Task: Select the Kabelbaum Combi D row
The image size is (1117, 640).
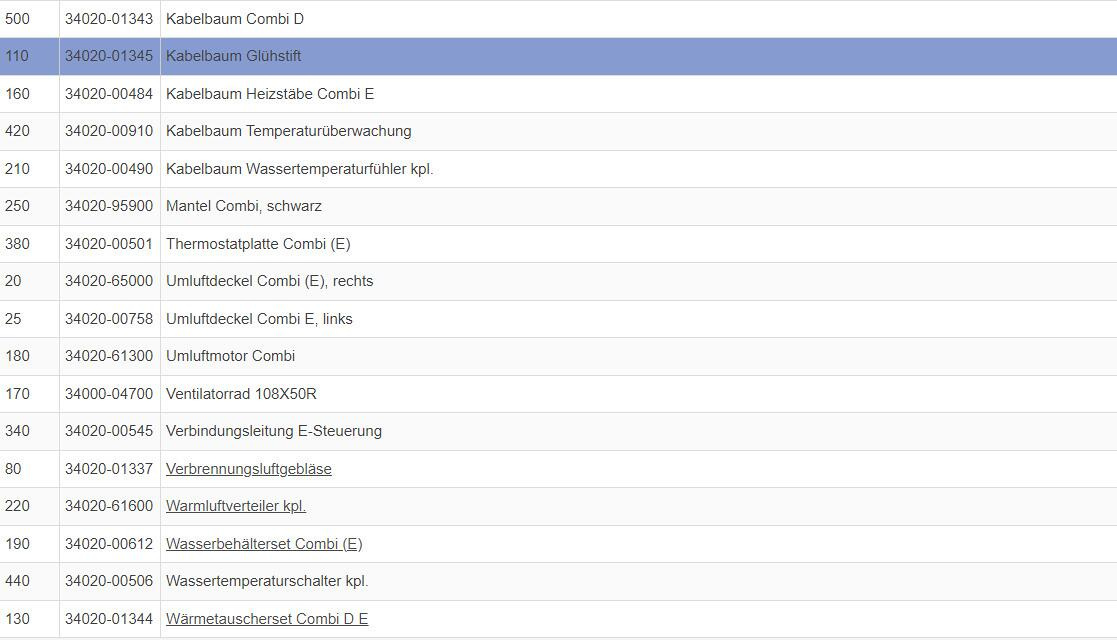Action: click(235, 19)
